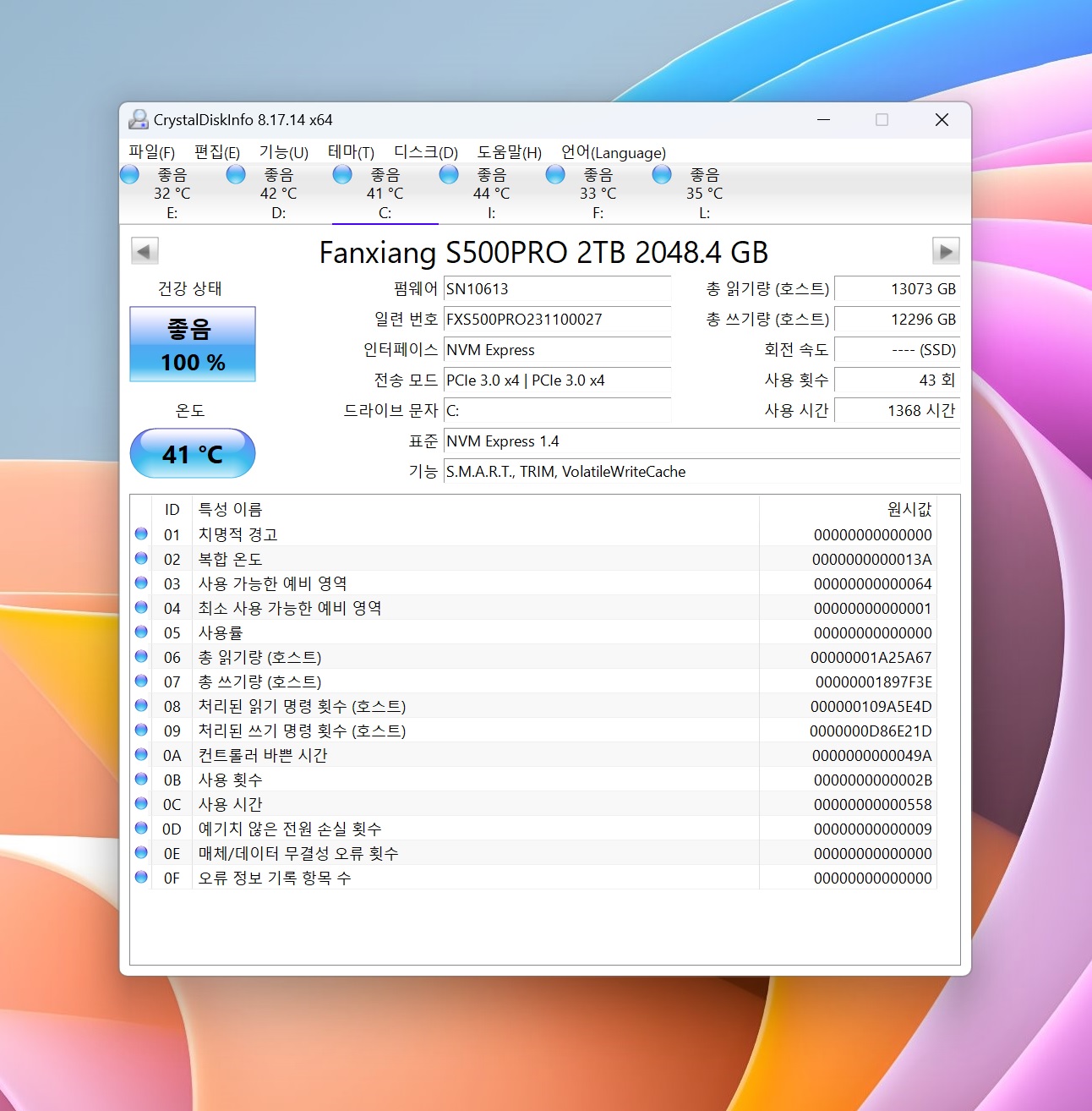
Task: Open the 테마(T) menu
Action: [x=352, y=152]
